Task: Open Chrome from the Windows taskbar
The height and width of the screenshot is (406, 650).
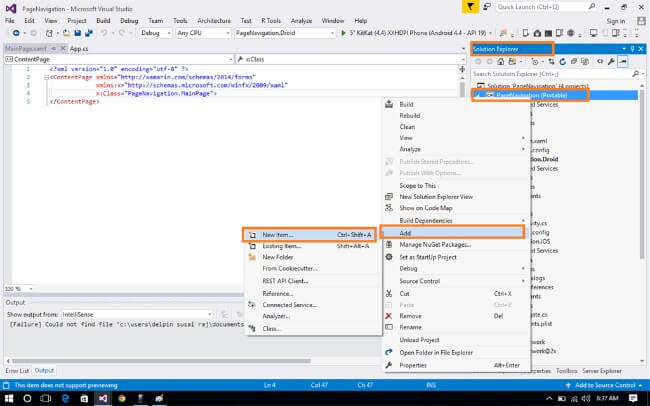Action: pyautogui.click(x=124, y=397)
